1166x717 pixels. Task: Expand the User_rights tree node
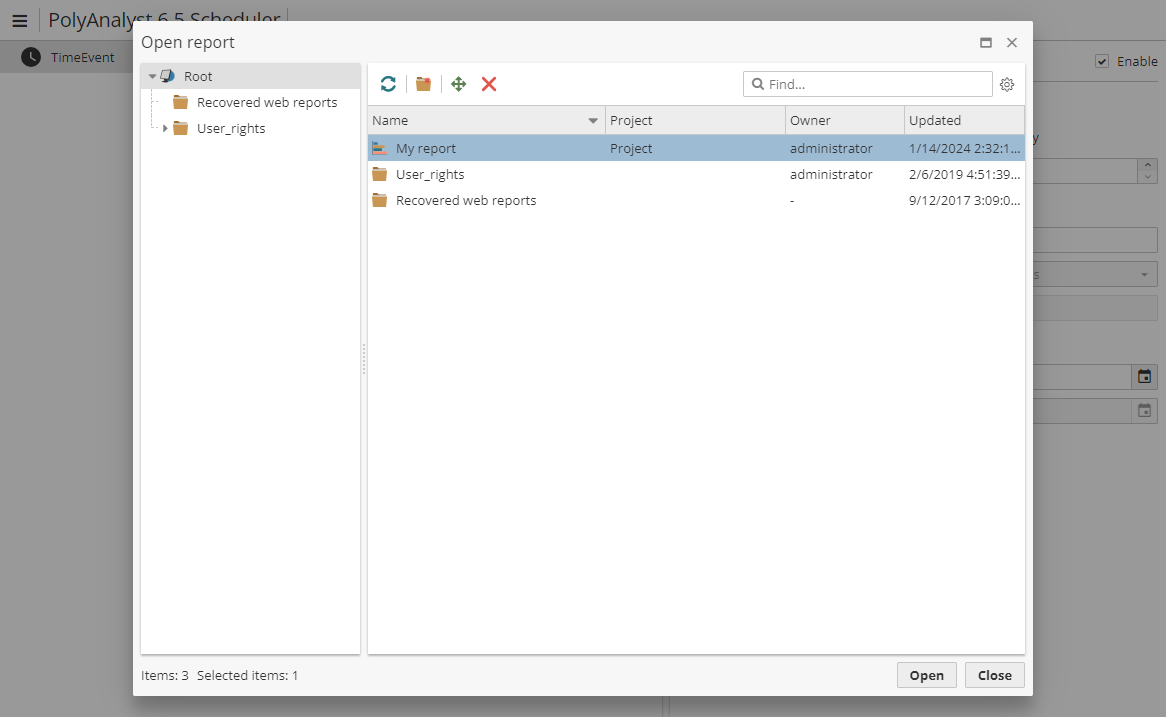165,128
